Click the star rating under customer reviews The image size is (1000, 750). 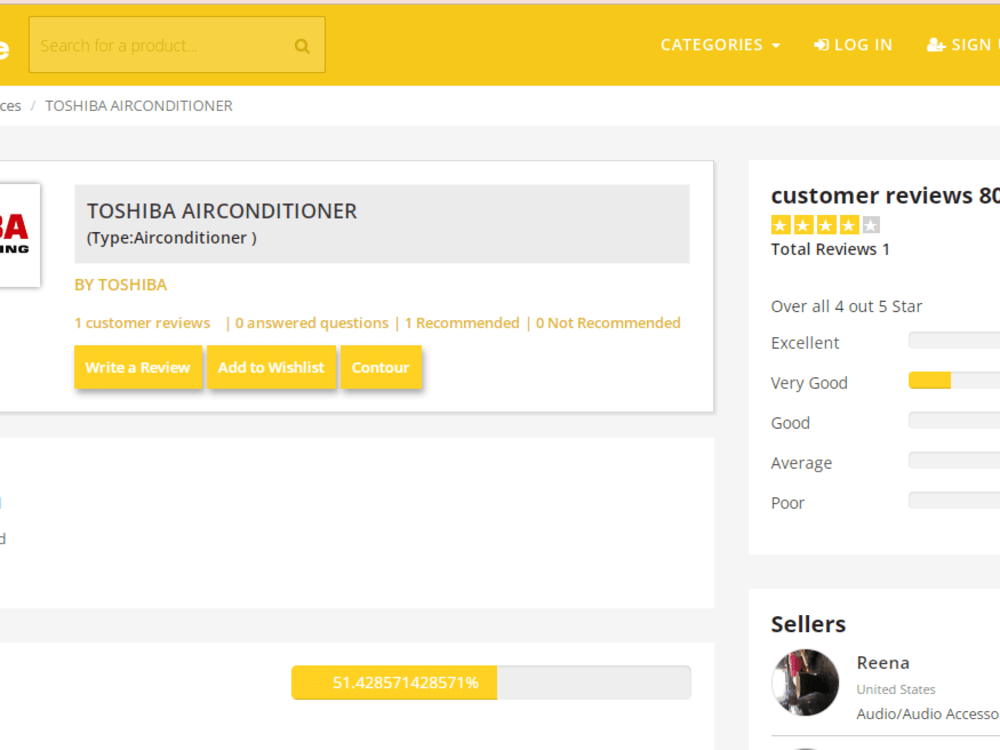point(825,225)
